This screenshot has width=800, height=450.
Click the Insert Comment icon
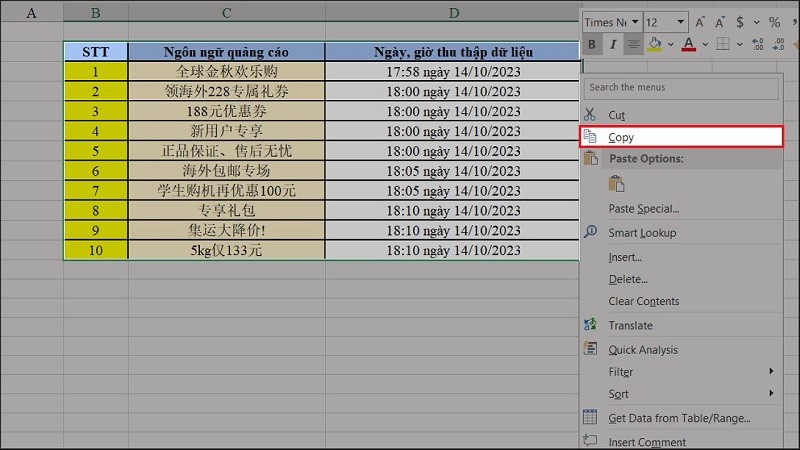(590, 440)
